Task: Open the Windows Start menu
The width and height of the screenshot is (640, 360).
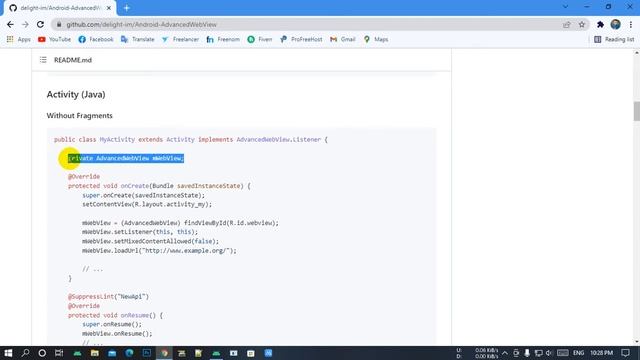Action: coord(8,353)
